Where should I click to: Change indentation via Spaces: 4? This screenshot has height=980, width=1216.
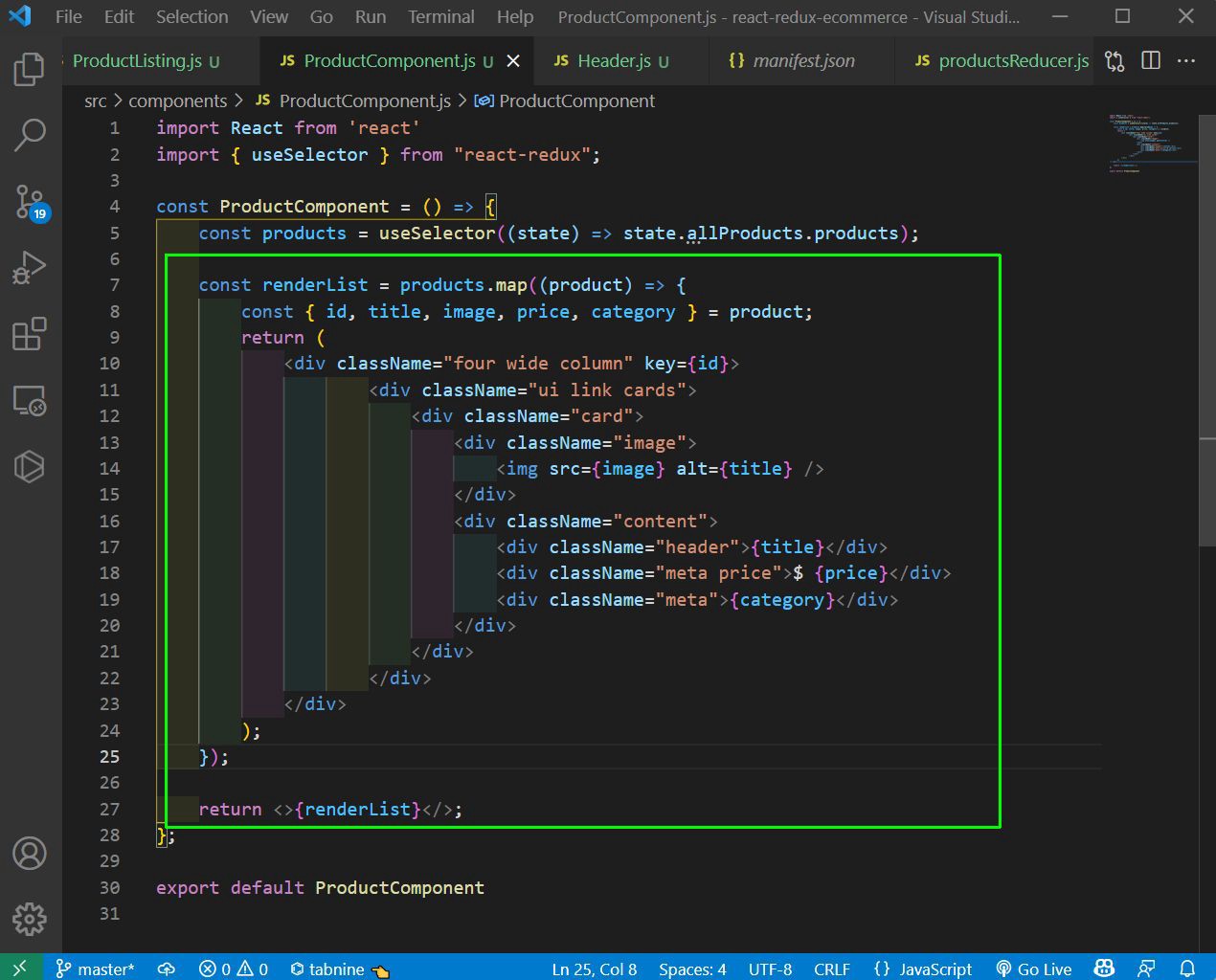[x=692, y=969]
